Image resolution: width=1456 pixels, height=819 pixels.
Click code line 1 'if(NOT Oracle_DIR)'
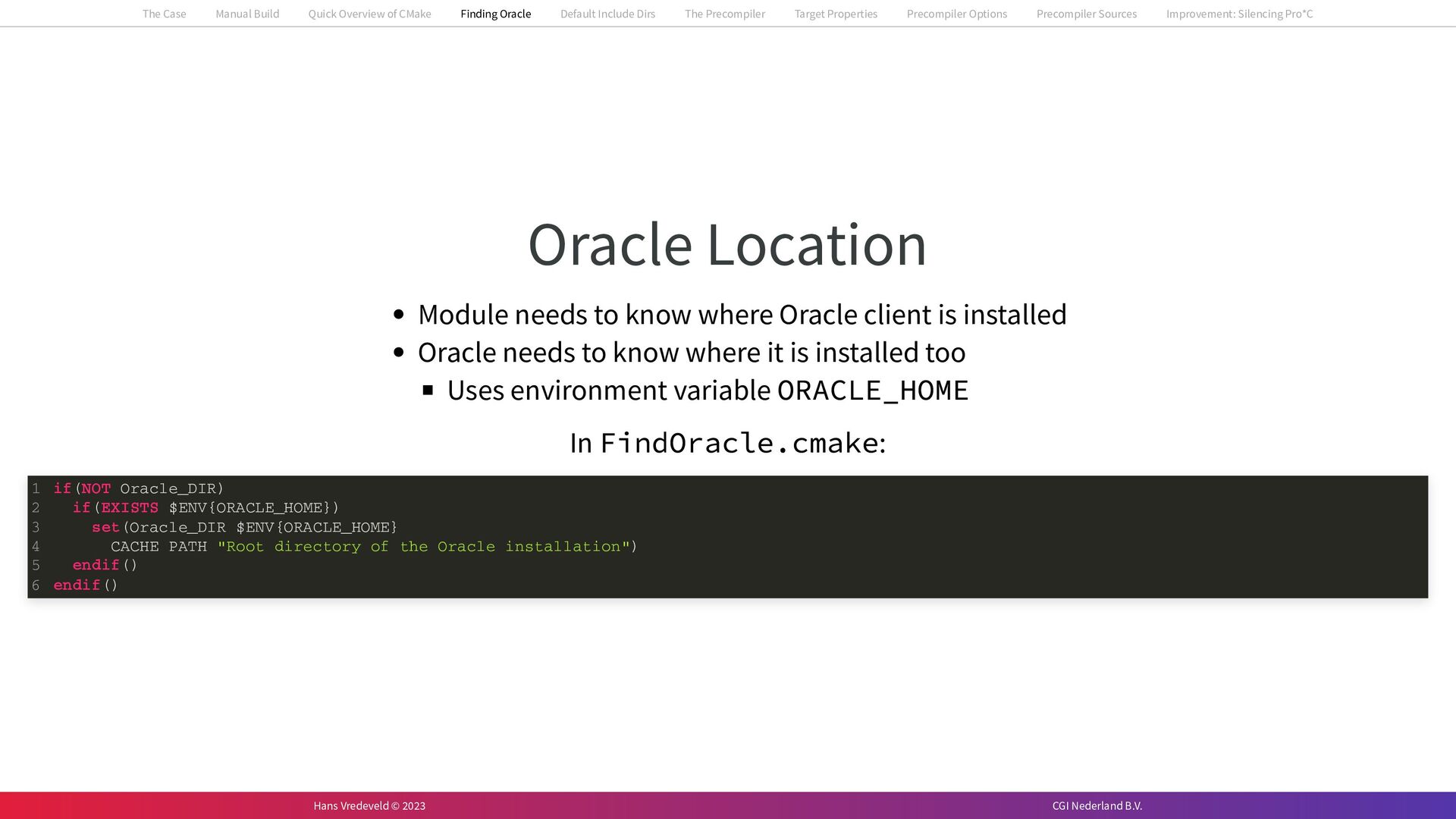click(139, 489)
